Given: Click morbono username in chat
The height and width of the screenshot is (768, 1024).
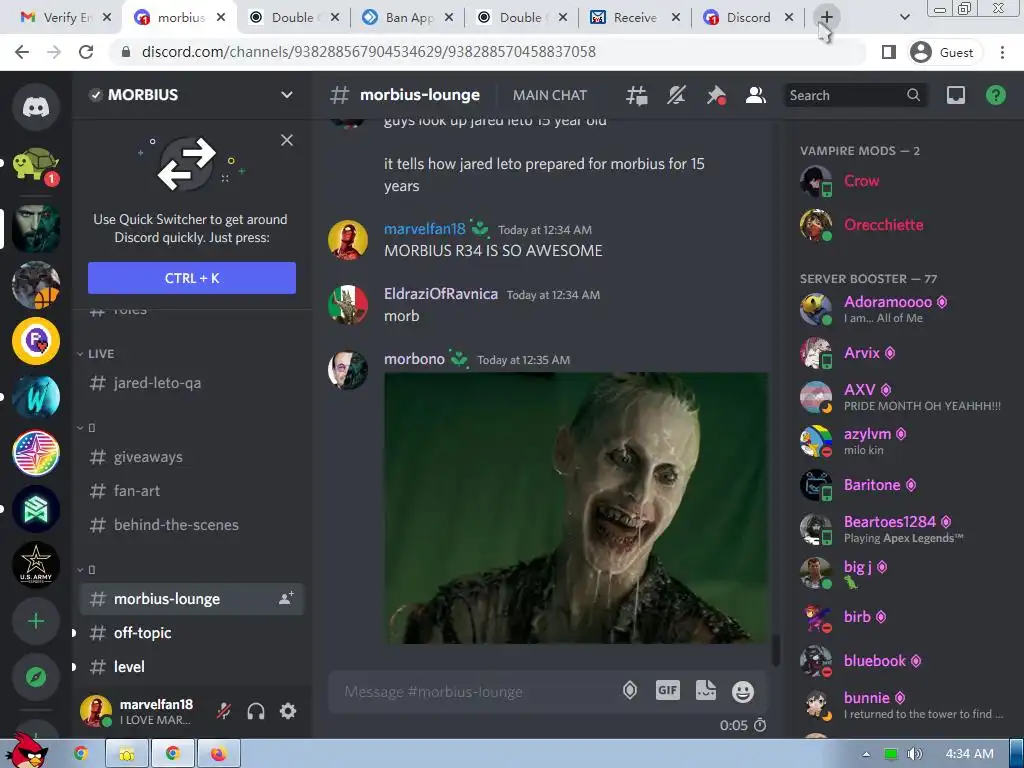Looking at the screenshot, I should pos(414,359).
